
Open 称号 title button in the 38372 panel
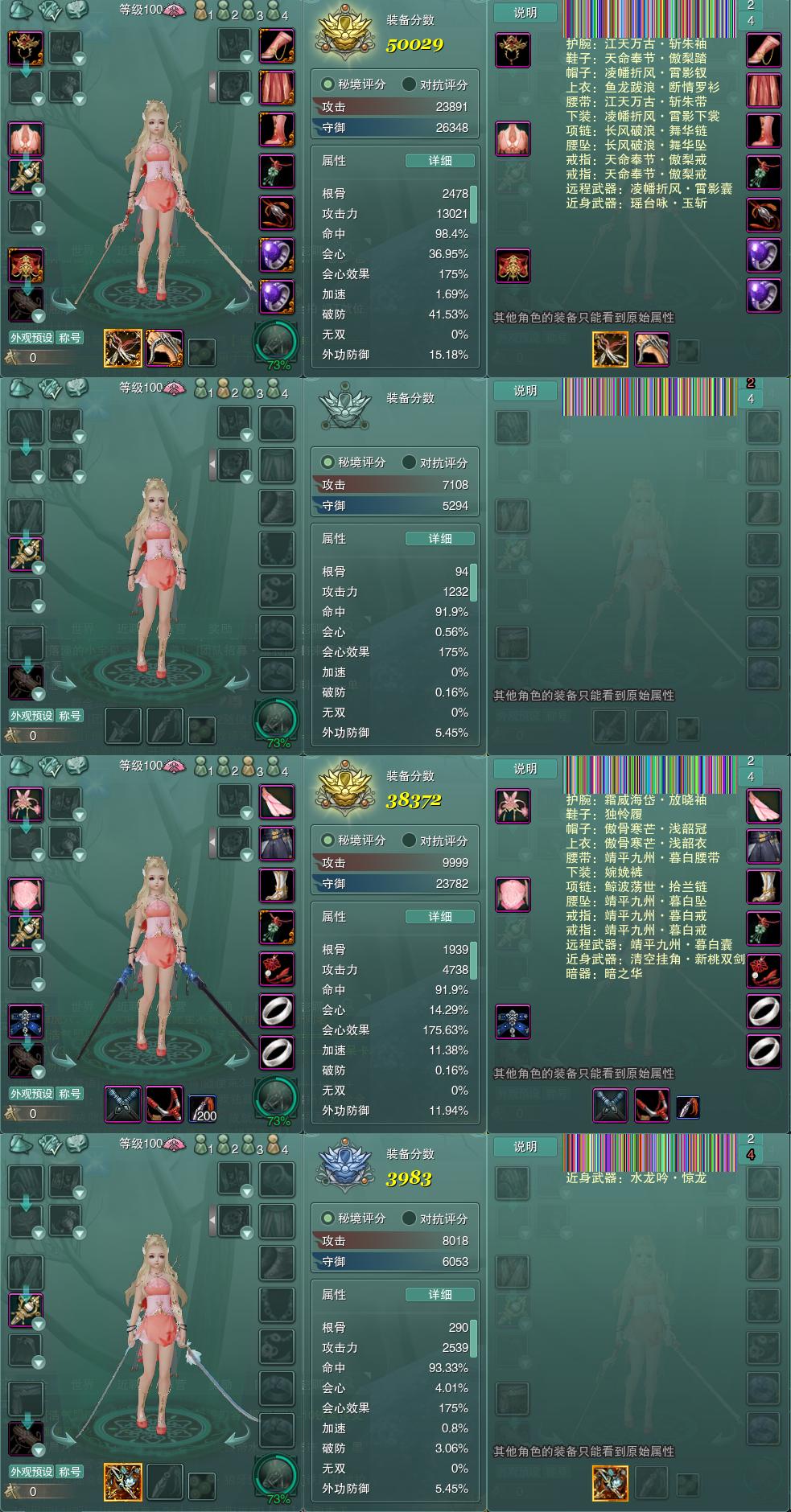pos(70,1094)
